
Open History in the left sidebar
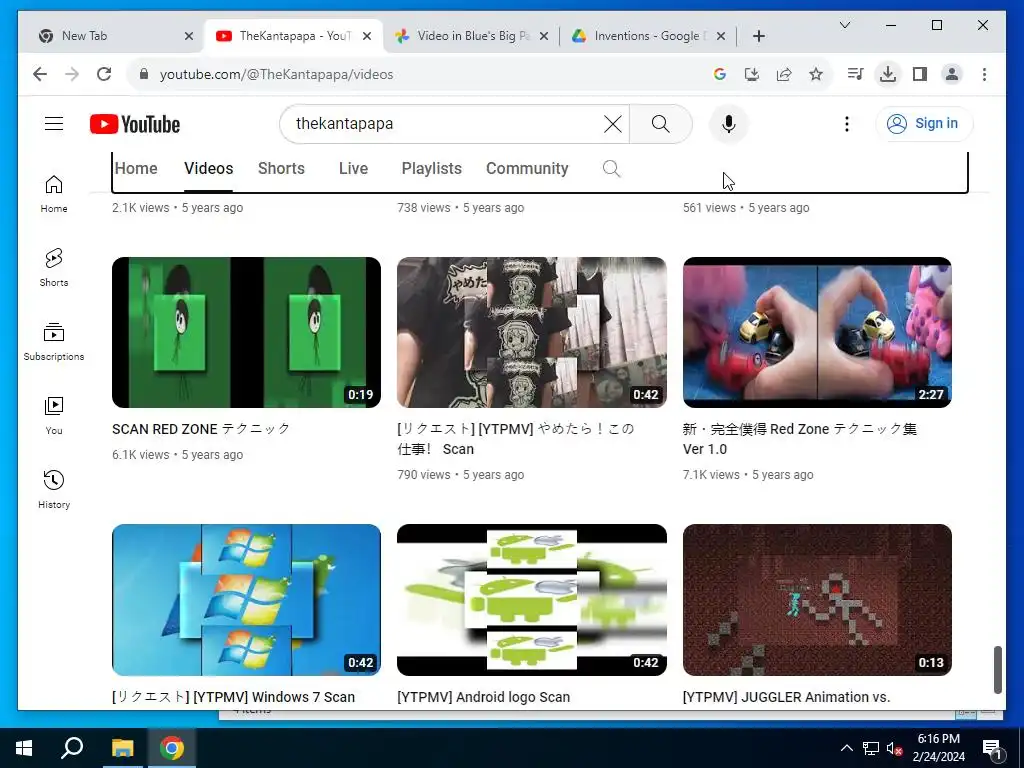point(54,489)
